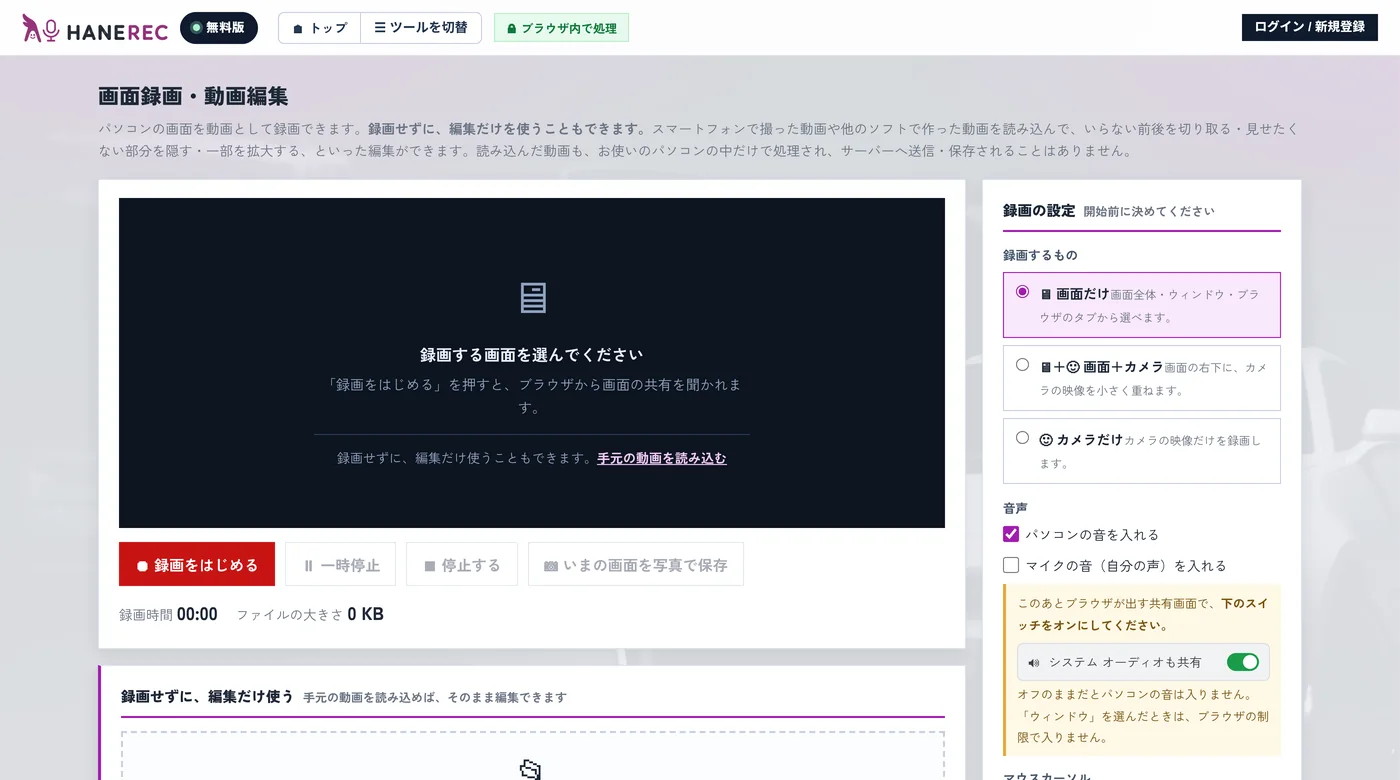Select カメラだけ radio option
This screenshot has width=1400, height=780.
coord(1022,437)
